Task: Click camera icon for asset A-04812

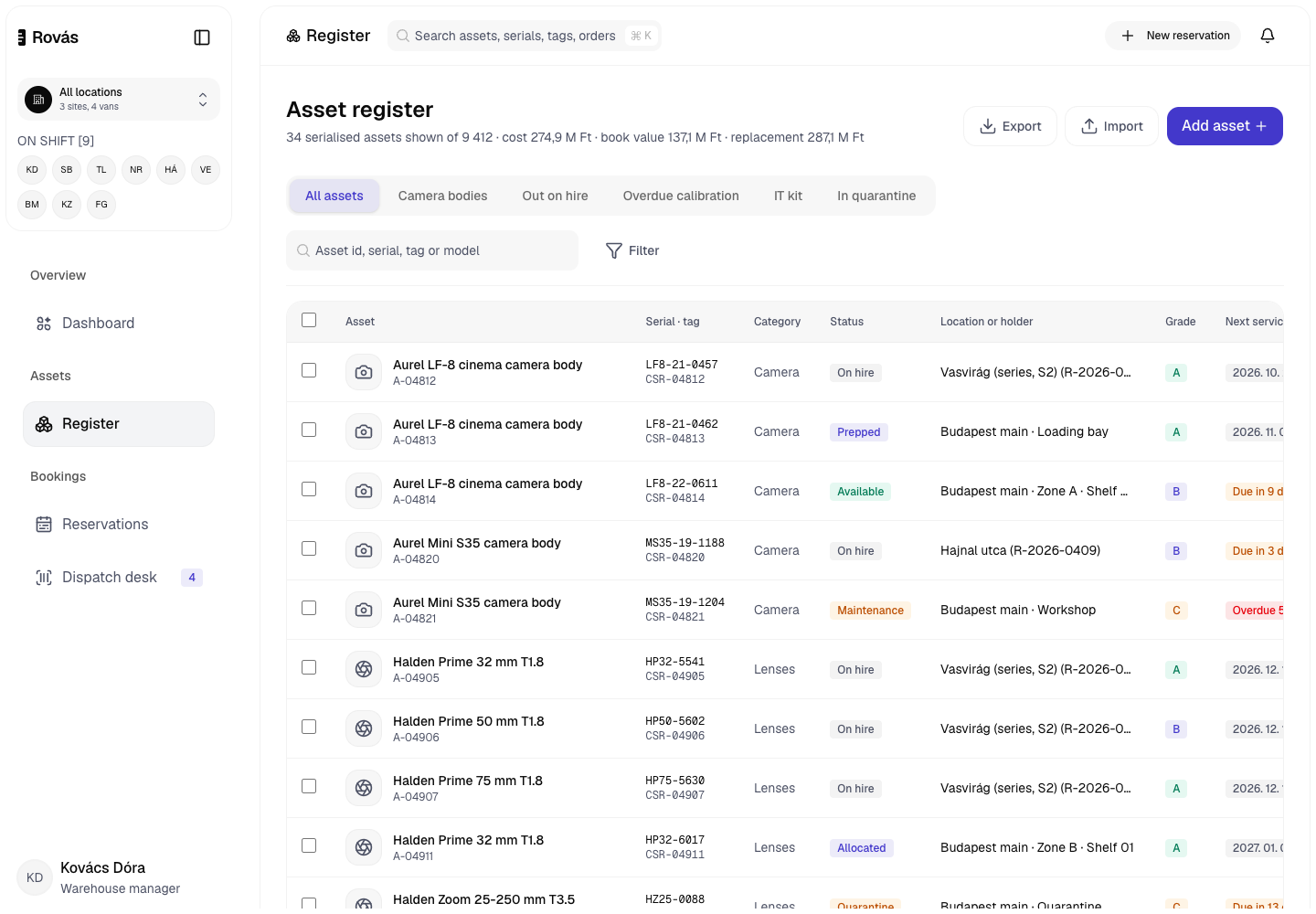Action: click(364, 372)
